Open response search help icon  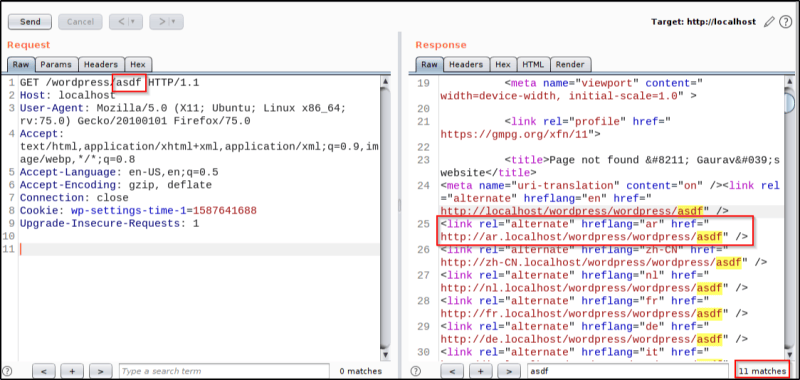click(x=415, y=371)
